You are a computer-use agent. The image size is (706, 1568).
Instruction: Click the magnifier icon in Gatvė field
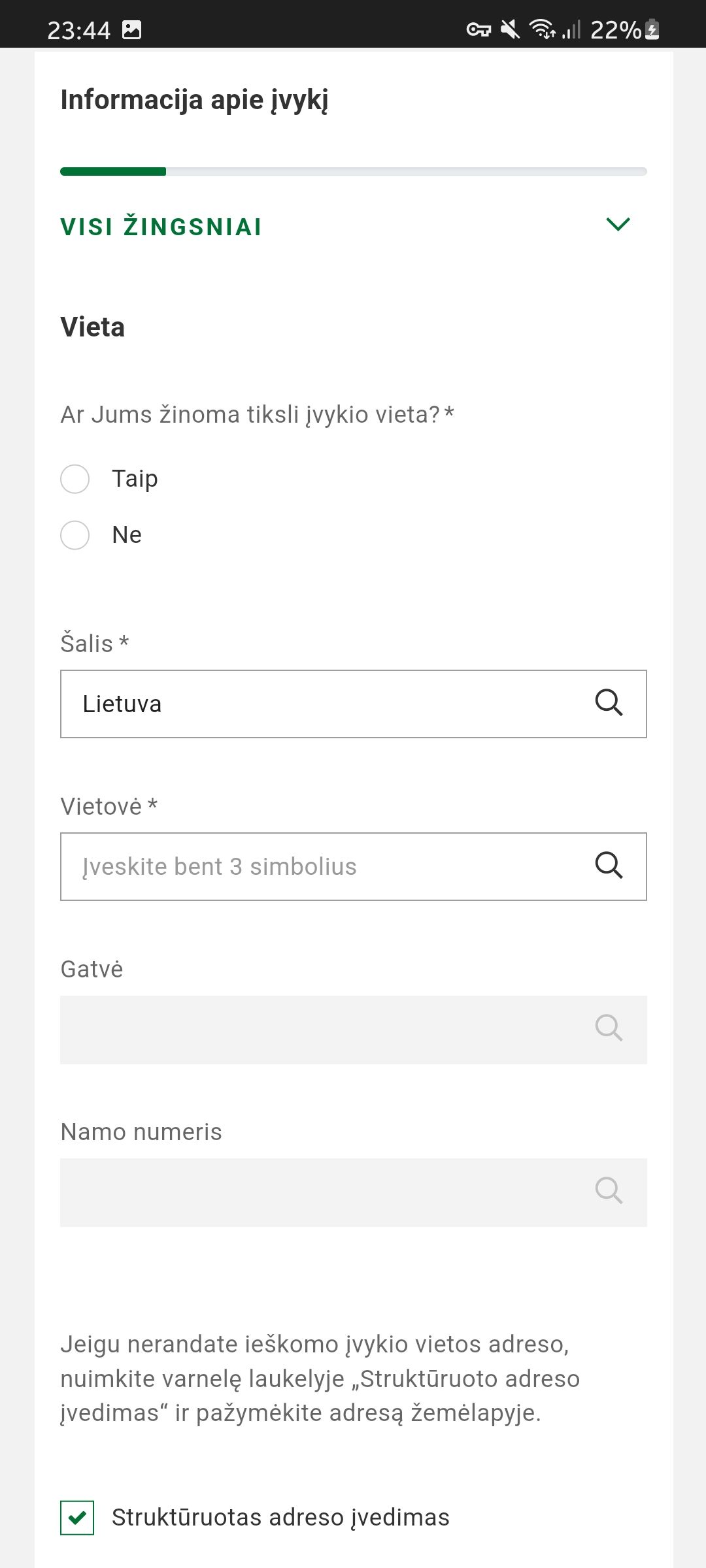pos(609,1028)
